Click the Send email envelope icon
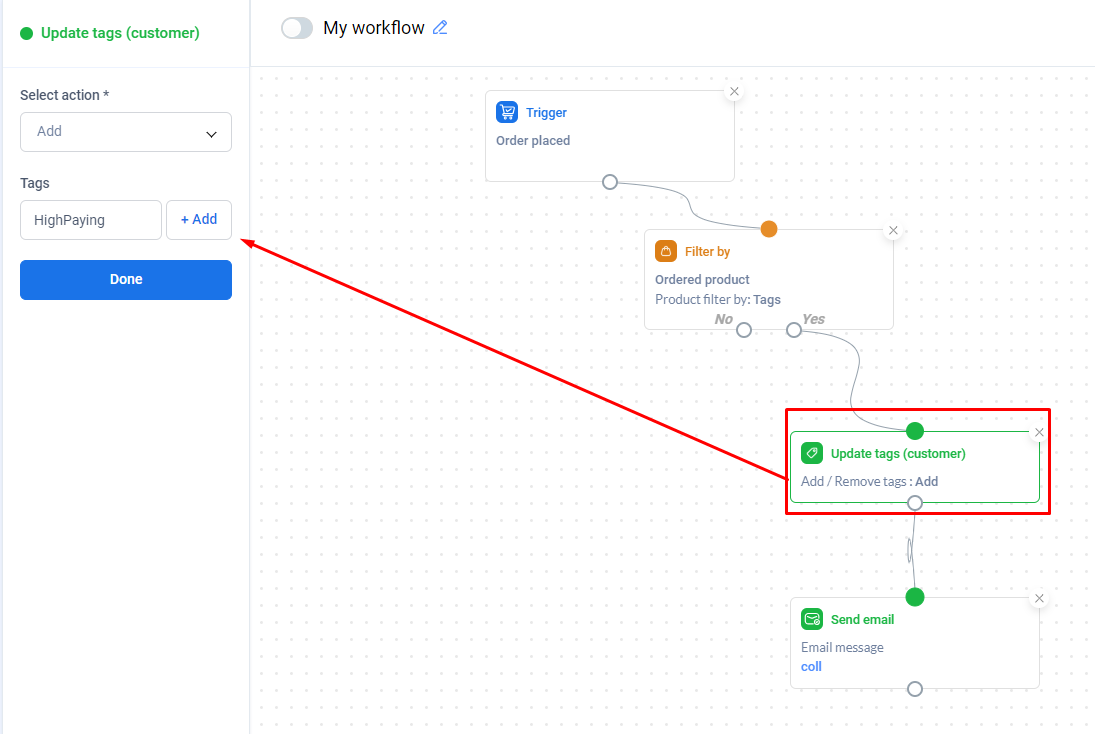1095x734 pixels. [x=811, y=619]
